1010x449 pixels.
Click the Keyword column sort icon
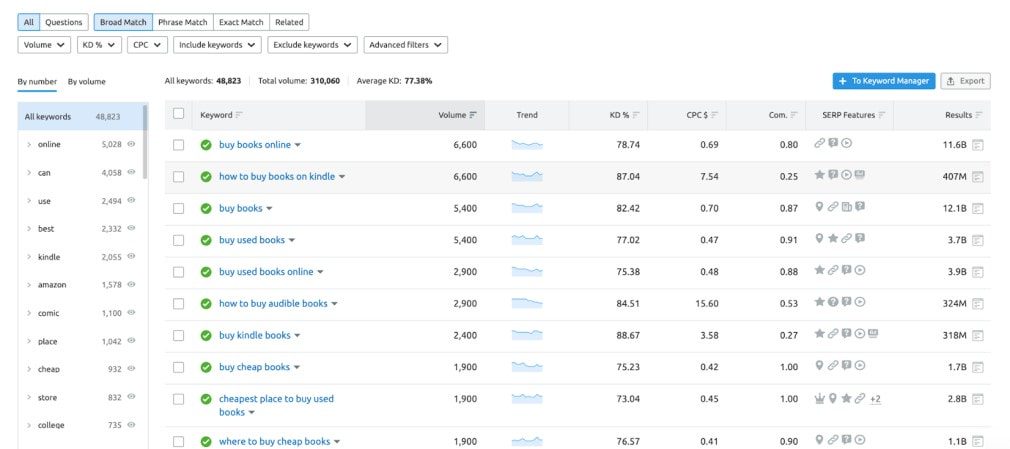239,115
